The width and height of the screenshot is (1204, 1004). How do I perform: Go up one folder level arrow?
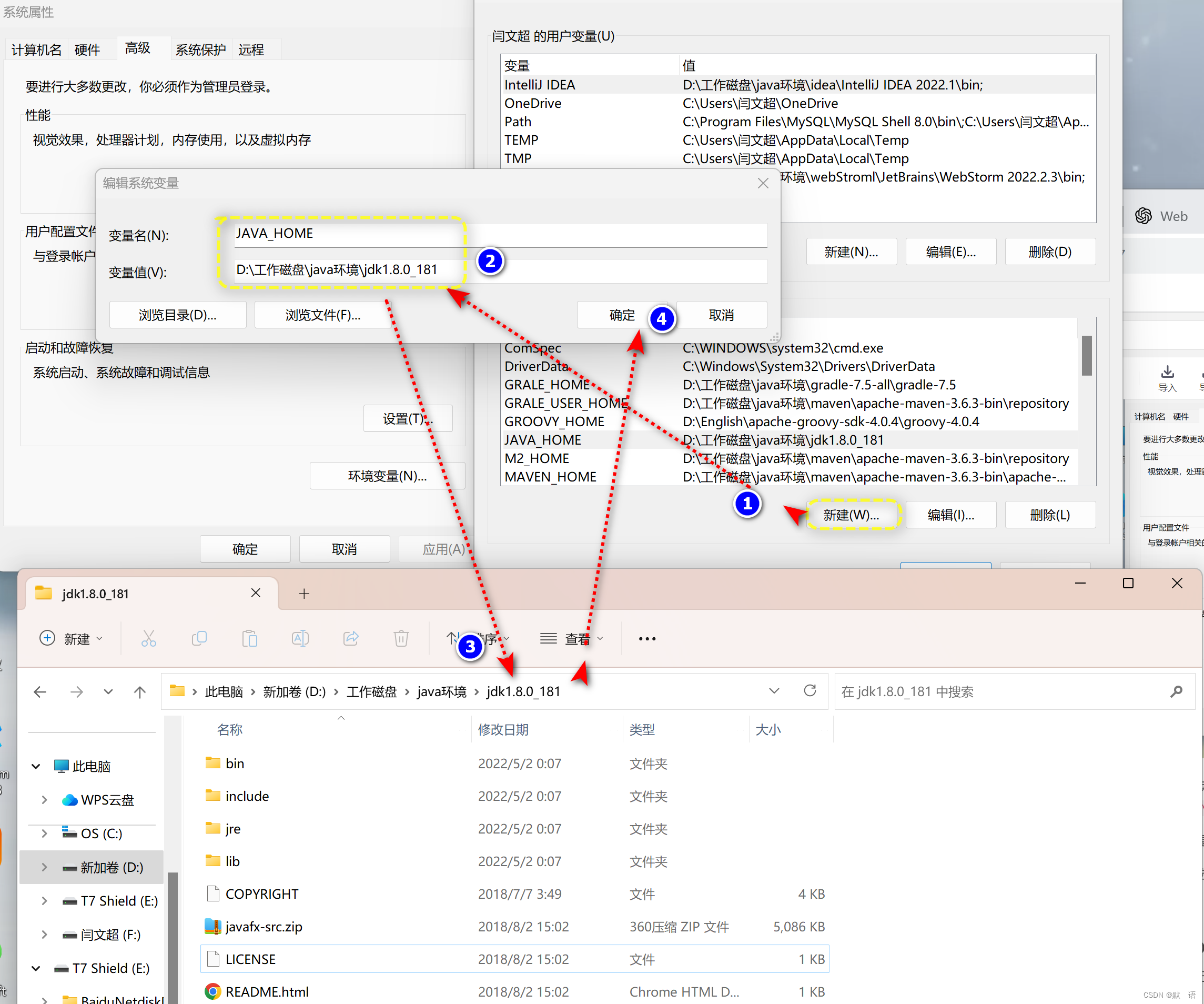point(139,692)
